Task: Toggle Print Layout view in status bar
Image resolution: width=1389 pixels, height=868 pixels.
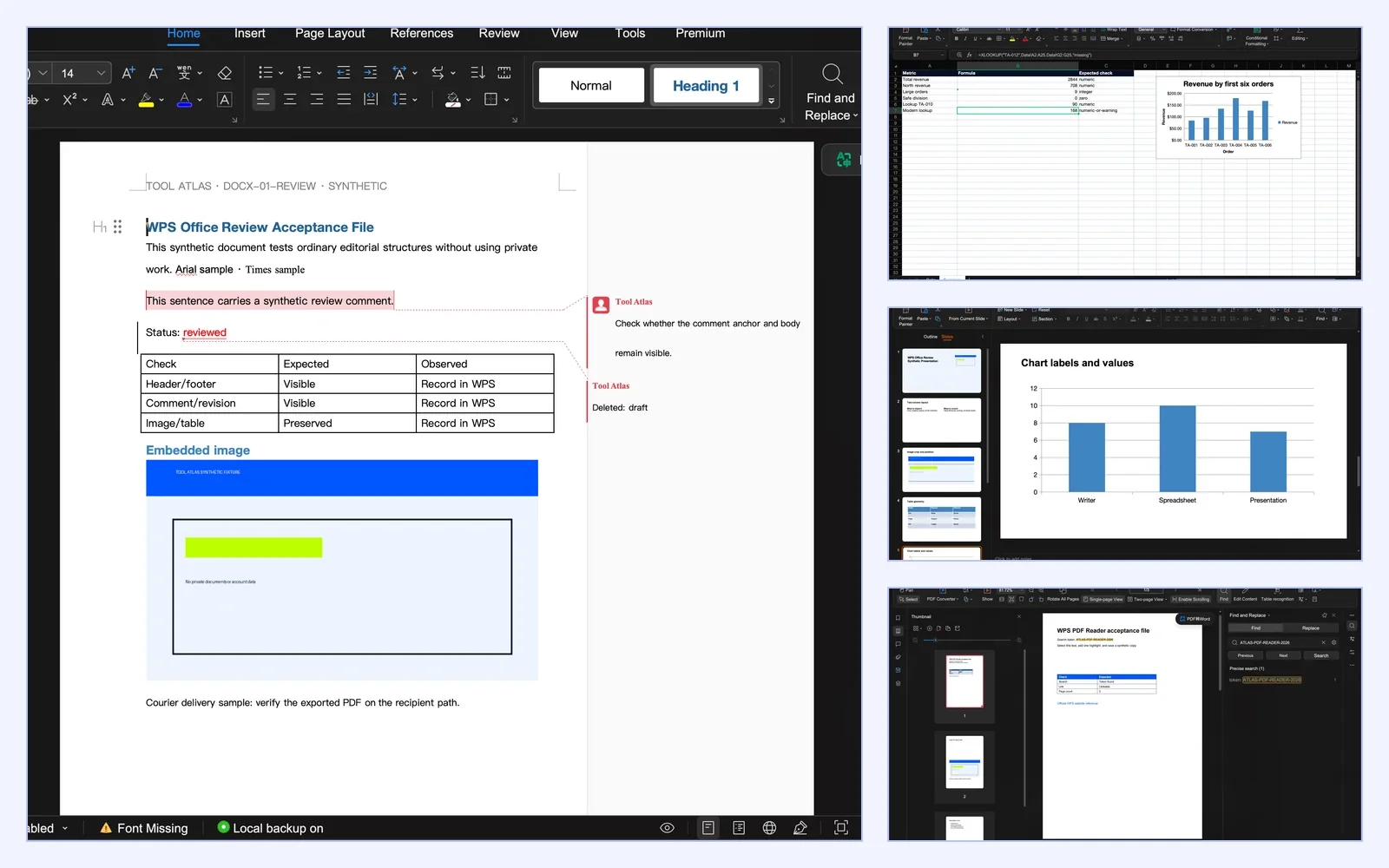Action: click(708, 828)
